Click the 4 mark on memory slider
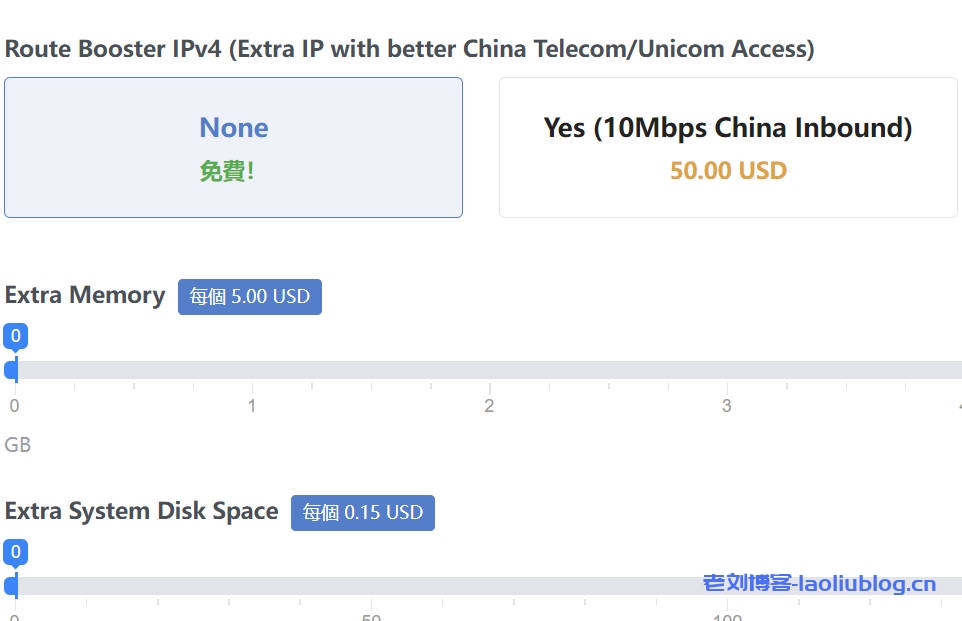The height and width of the screenshot is (621, 962). pos(958,405)
